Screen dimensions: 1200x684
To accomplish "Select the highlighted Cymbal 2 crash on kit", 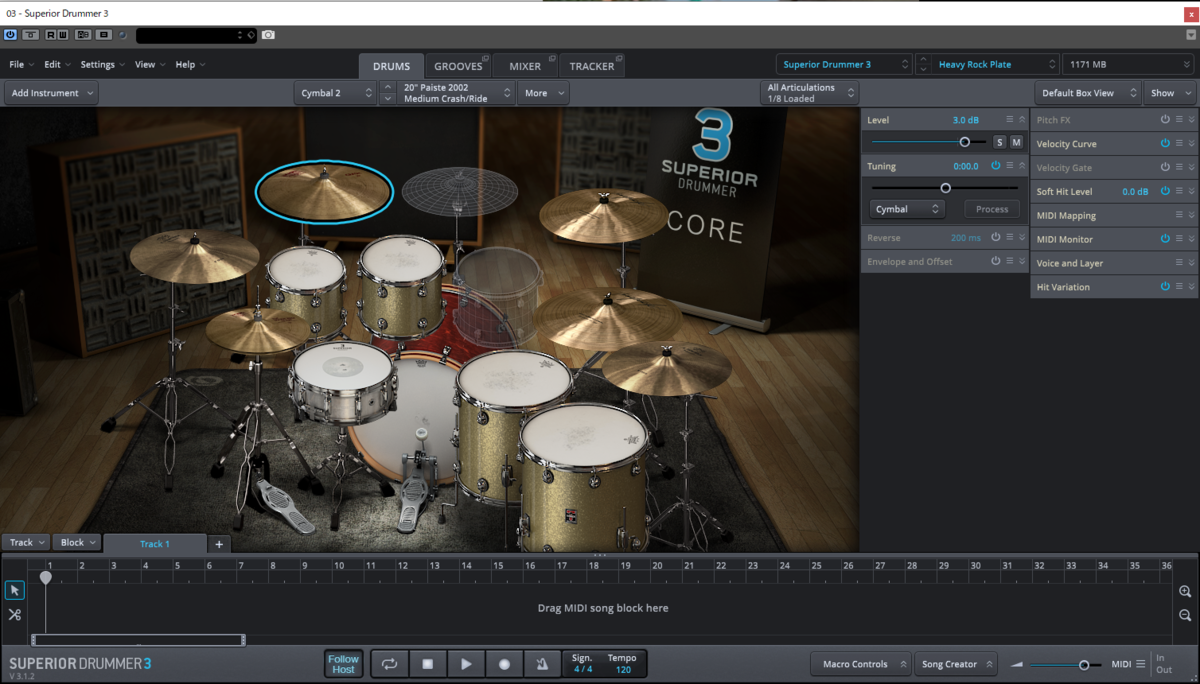I will (x=324, y=191).
